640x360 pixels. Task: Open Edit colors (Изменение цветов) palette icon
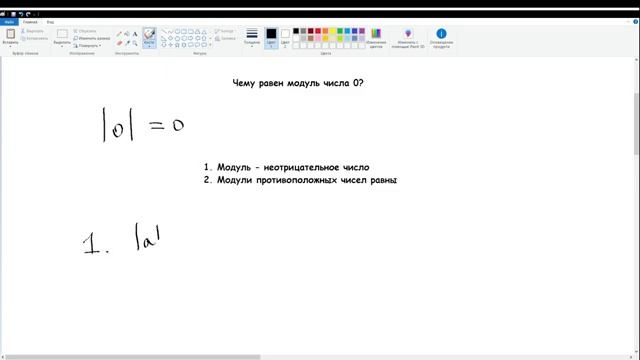click(376, 33)
